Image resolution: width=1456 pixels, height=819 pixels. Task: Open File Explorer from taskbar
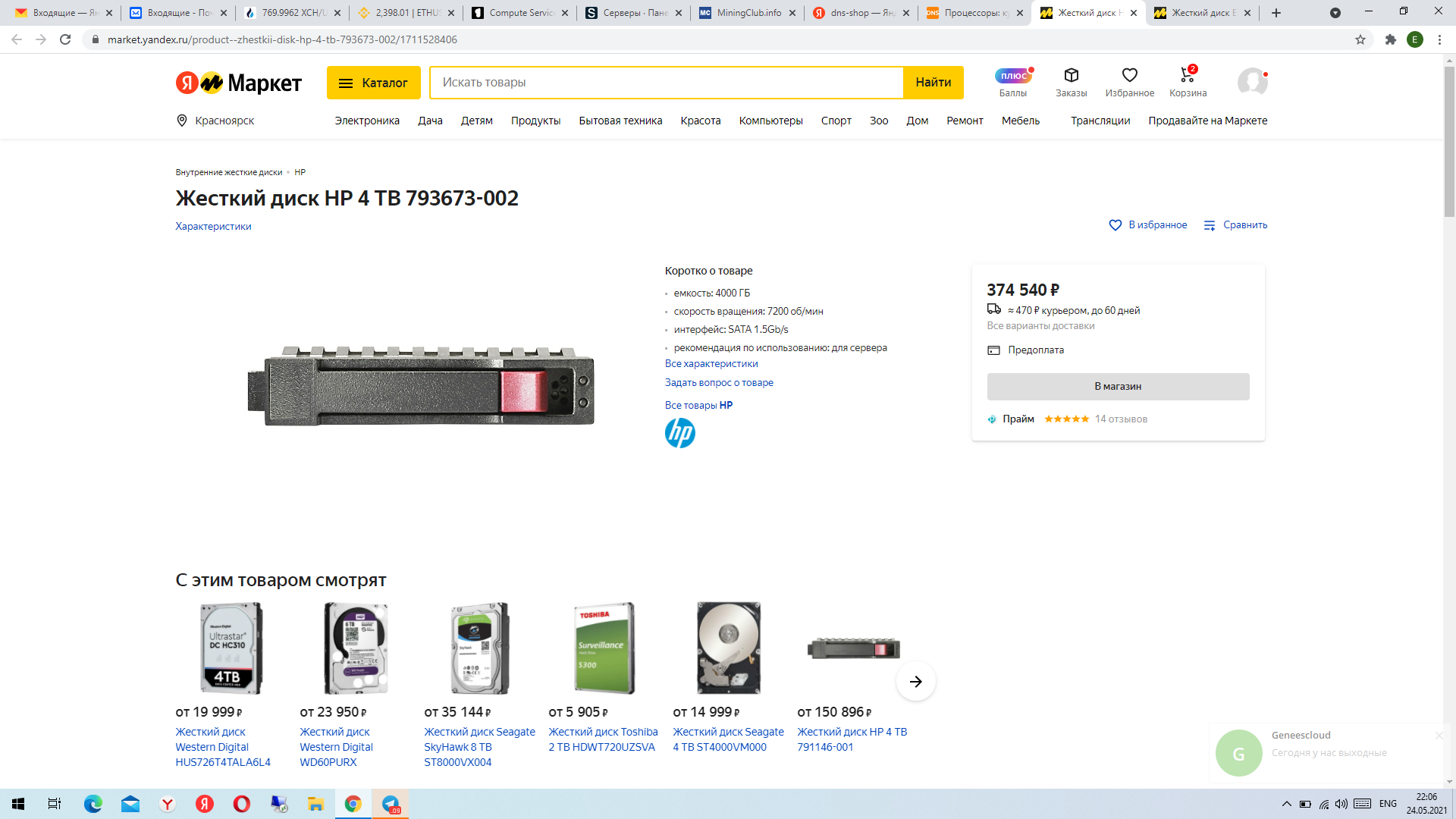(x=316, y=804)
